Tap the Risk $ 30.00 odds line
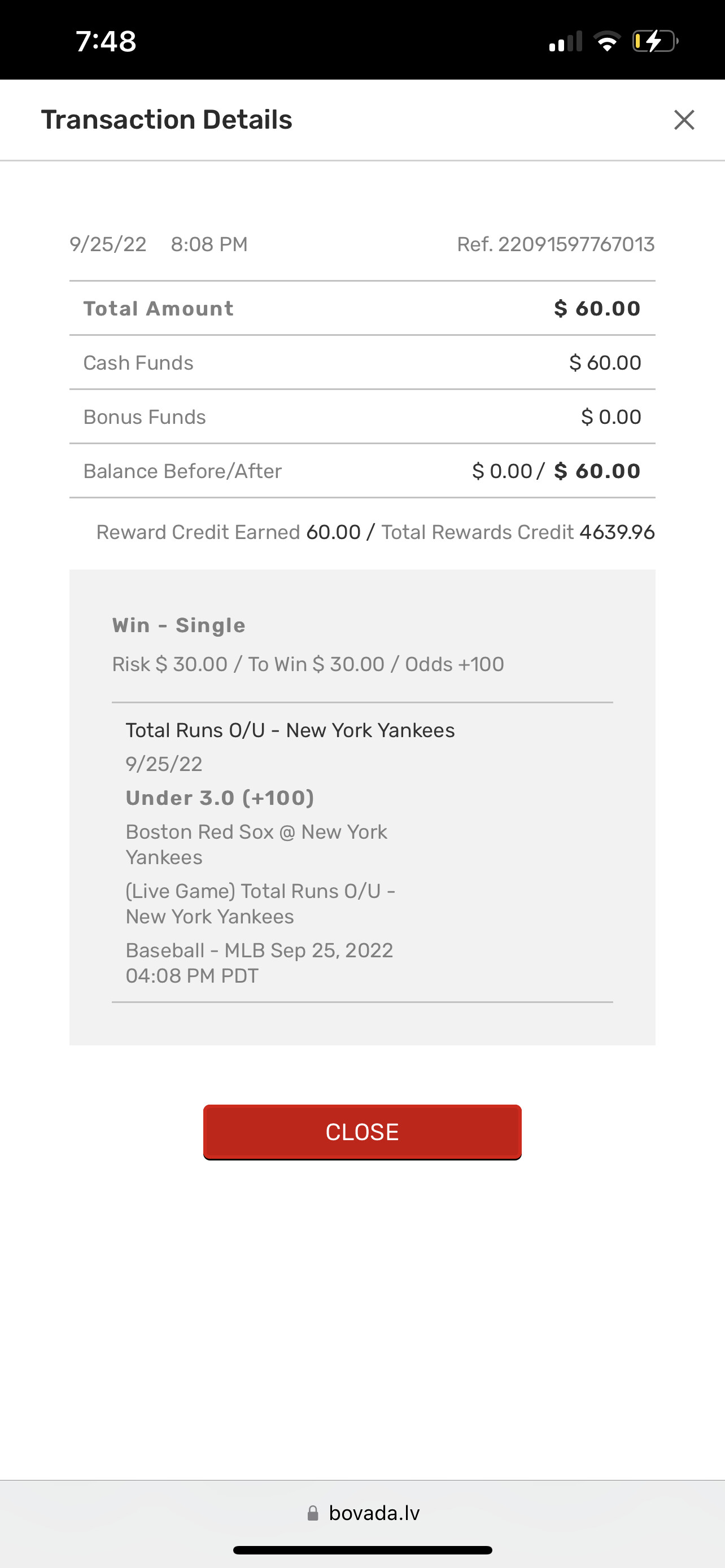The image size is (725, 1568). [307, 664]
